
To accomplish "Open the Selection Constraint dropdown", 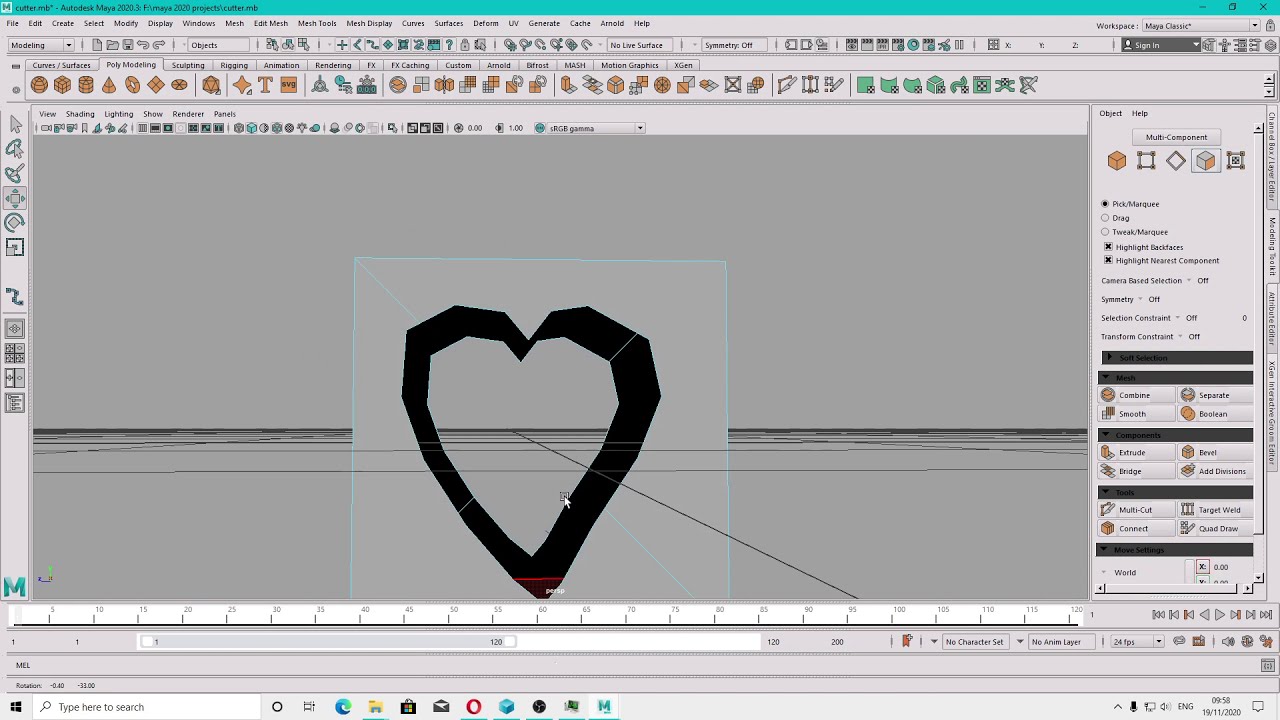I will click(1177, 318).
